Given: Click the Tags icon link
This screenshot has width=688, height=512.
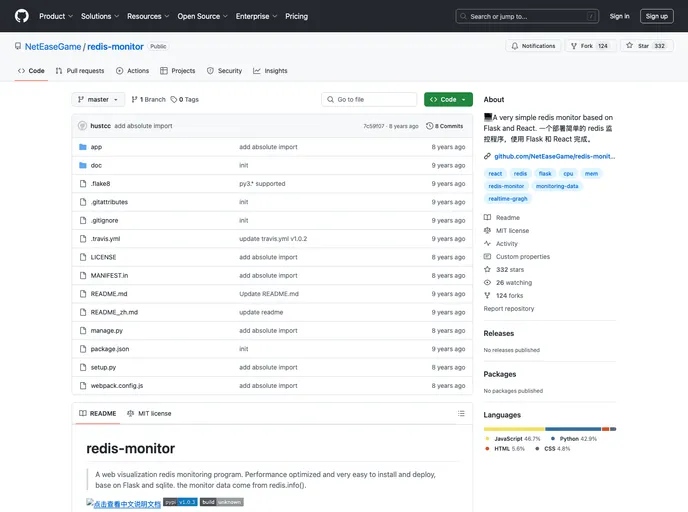Looking at the screenshot, I should click(x=175, y=100).
